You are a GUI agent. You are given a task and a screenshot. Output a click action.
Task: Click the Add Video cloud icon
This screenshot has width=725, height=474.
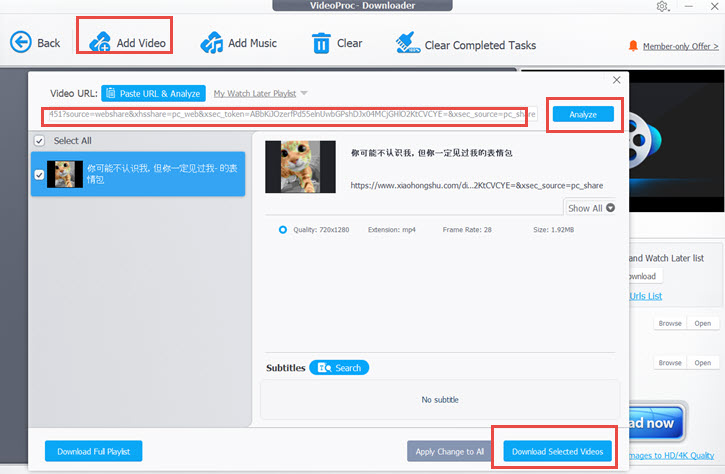(x=100, y=42)
